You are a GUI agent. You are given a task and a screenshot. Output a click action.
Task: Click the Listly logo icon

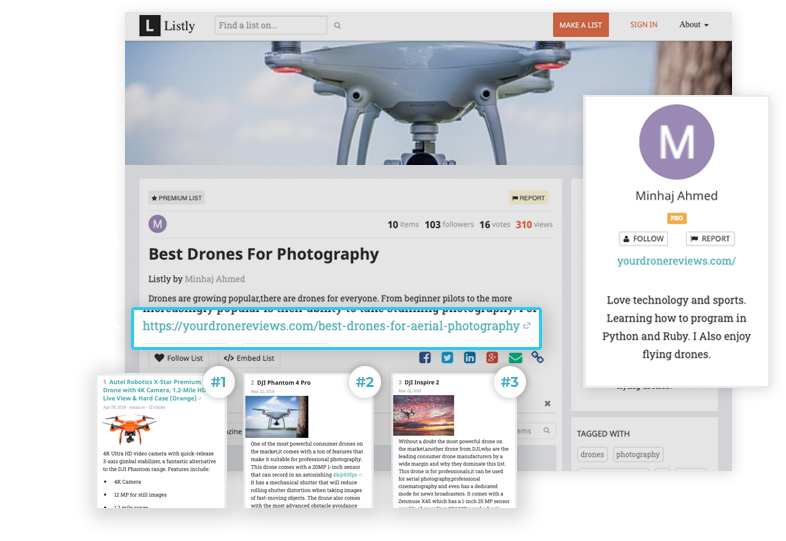click(x=149, y=25)
